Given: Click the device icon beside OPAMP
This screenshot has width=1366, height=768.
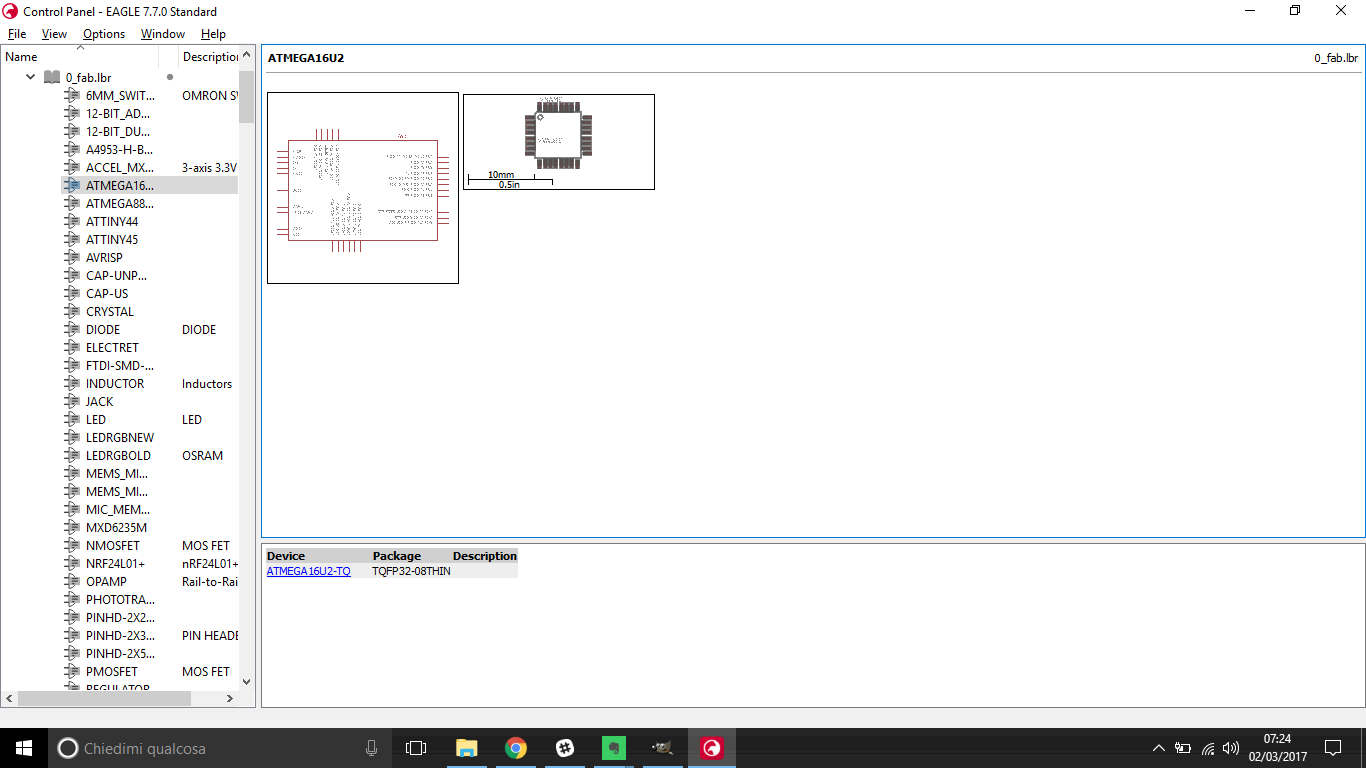Looking at the screenshot, I should [x=72, y=581].
